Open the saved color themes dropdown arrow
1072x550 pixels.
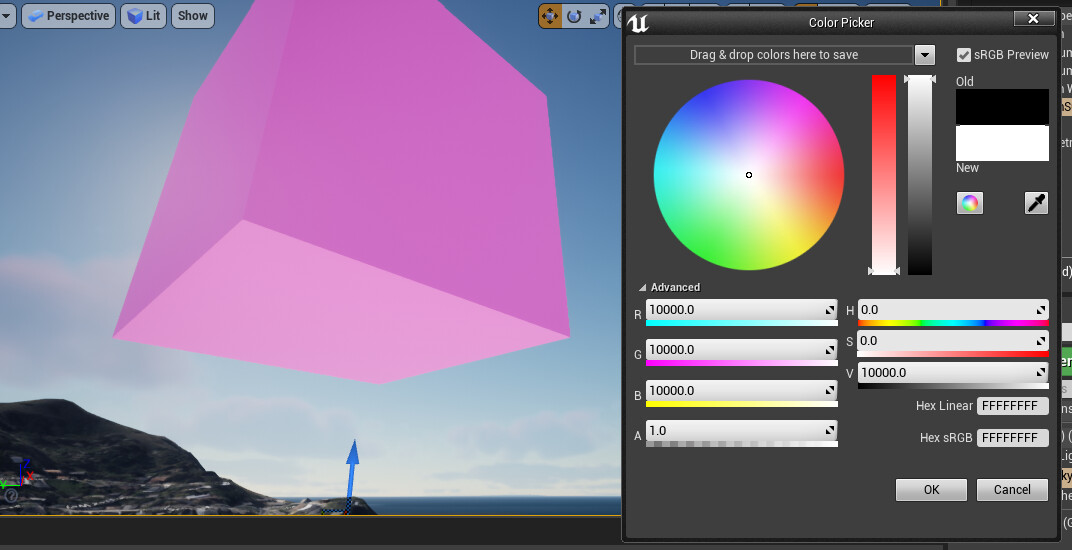(x=924, y=55)
